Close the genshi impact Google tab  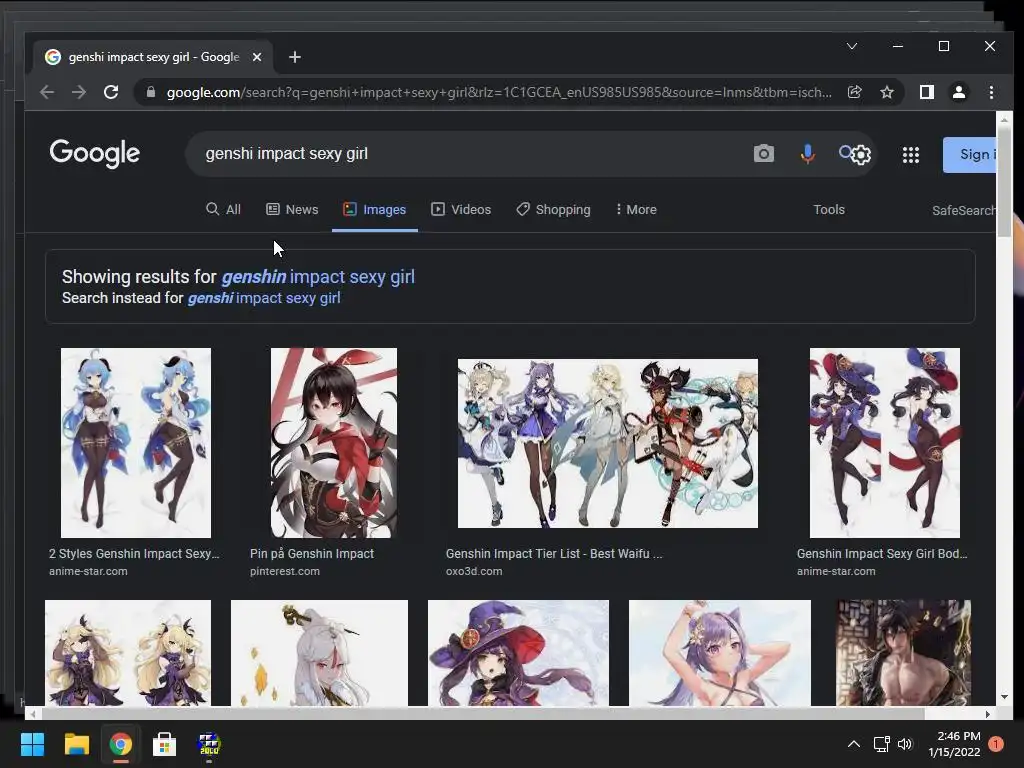point(257,57)
